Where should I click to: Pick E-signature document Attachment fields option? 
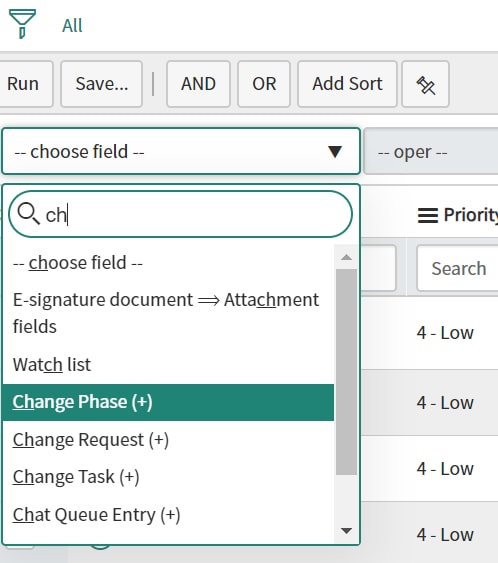point(168,313)
